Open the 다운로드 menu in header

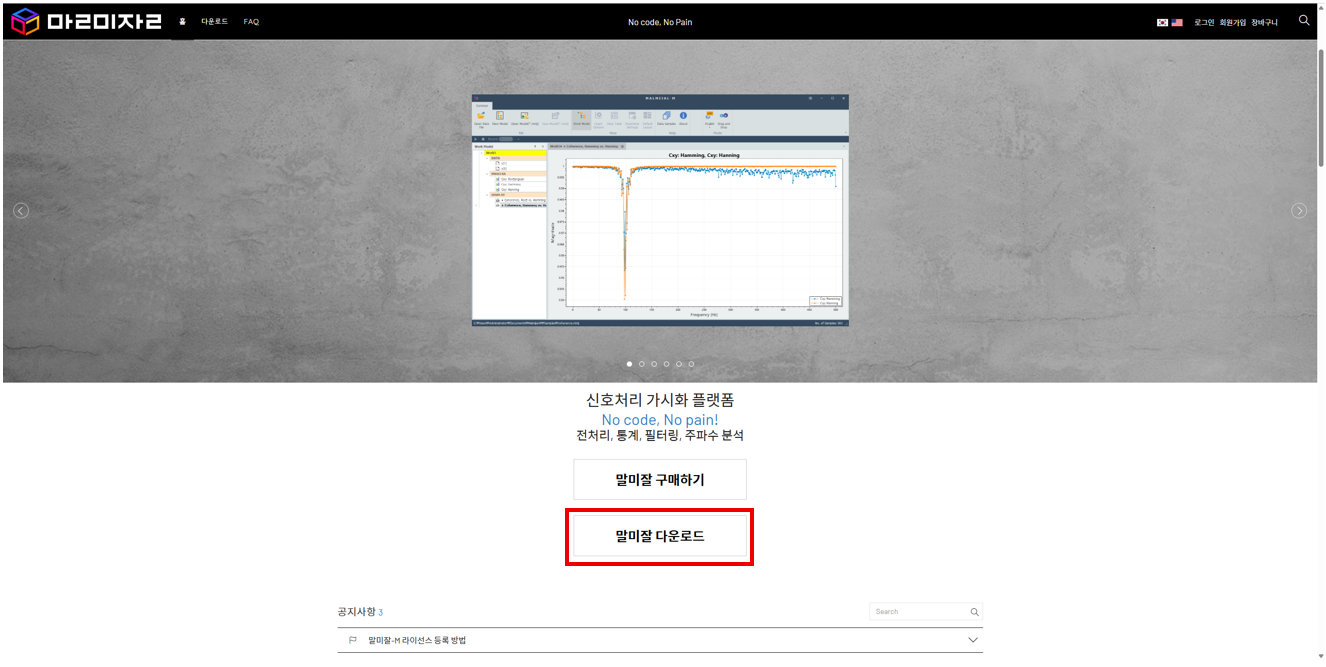point(214,21)
